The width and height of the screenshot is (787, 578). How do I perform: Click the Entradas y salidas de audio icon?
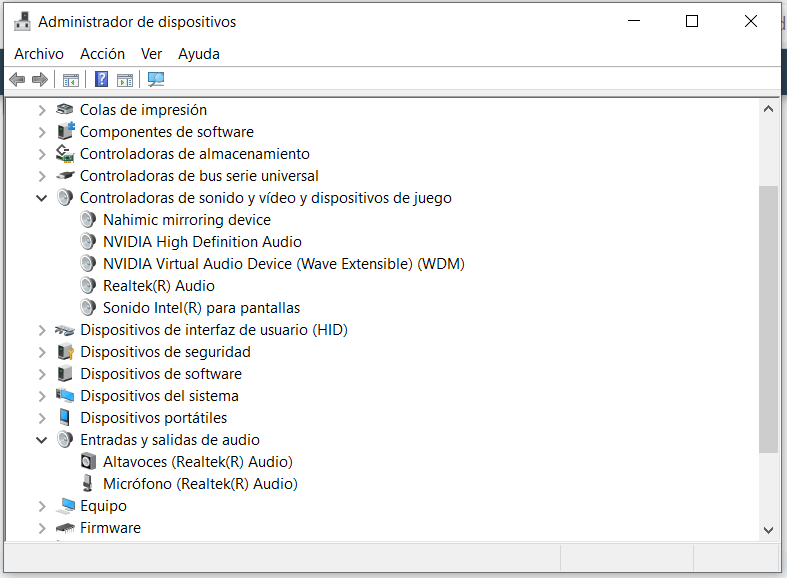tap(65, 440)
